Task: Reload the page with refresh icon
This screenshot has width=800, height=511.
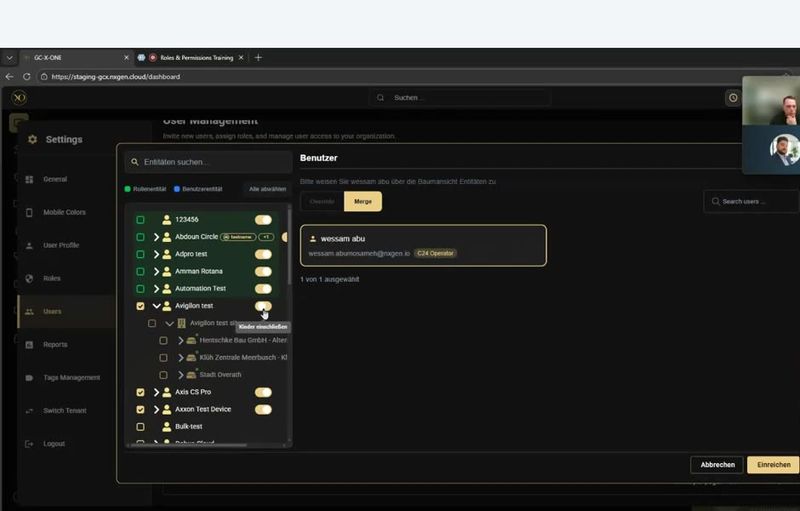Action: pyautogui.click(x=27, y=76)
